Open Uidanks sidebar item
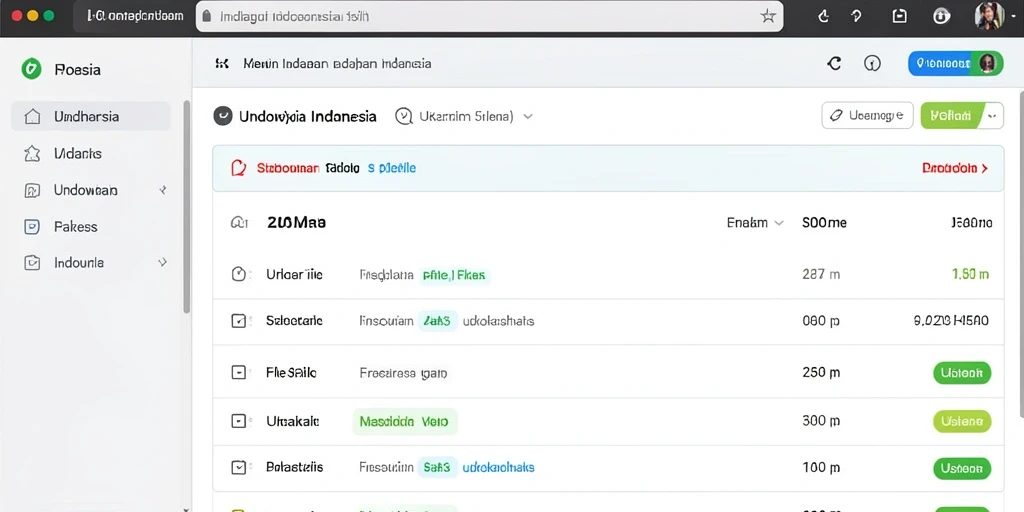 91,153
